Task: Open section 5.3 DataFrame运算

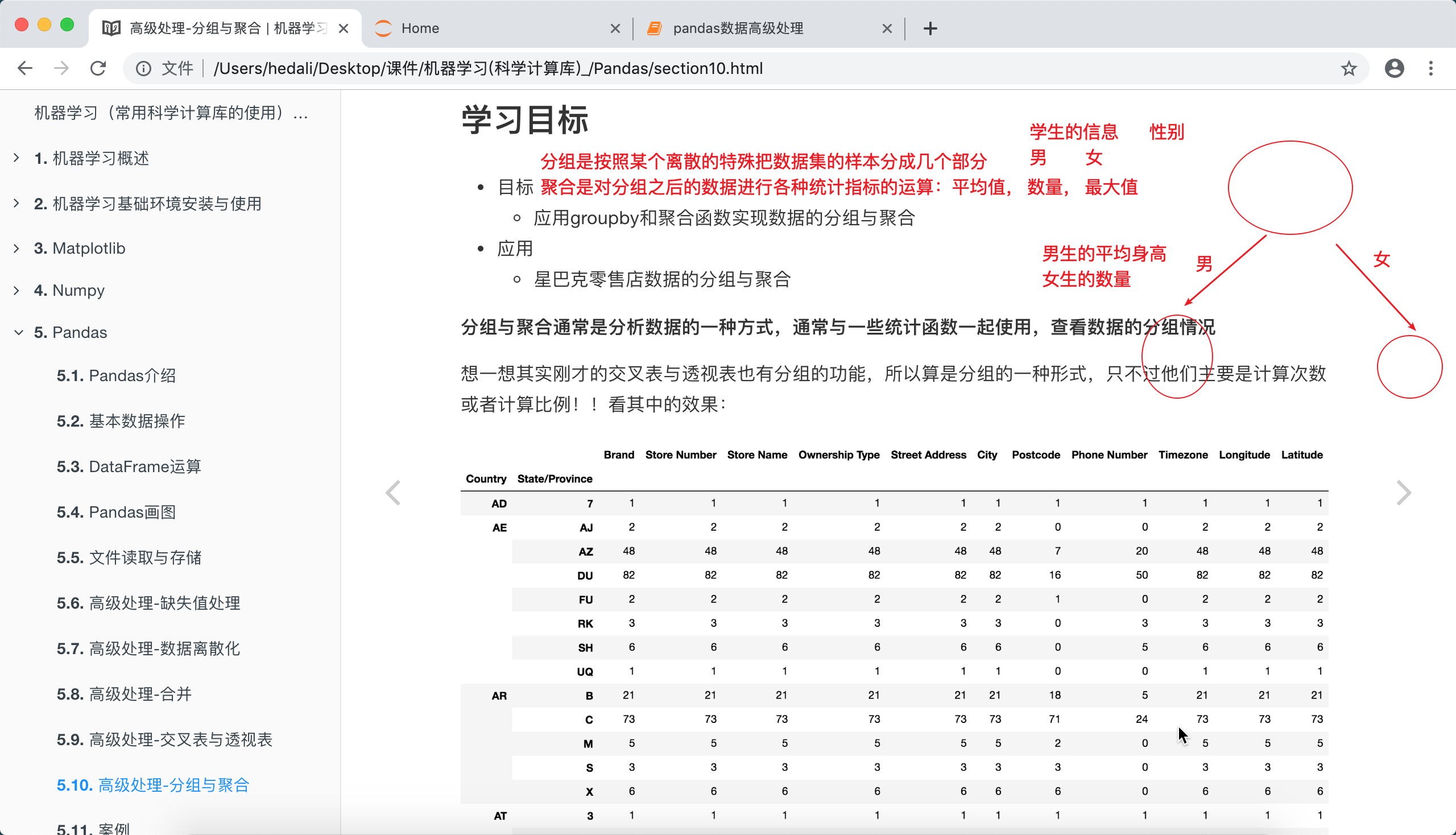Action: pyautogui.click(x=129, y=466)
